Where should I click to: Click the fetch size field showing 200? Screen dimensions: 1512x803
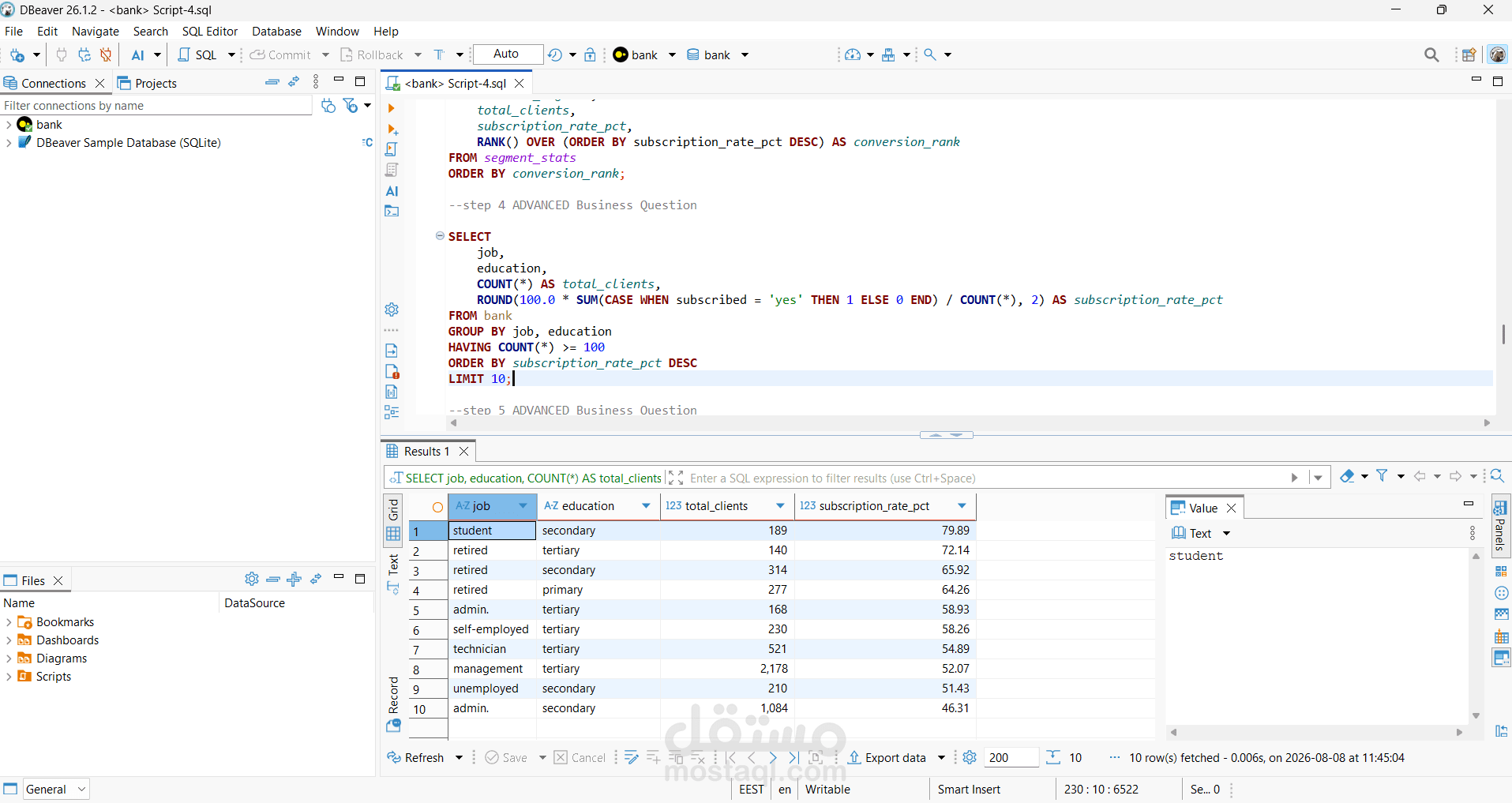pos(1011,758)
